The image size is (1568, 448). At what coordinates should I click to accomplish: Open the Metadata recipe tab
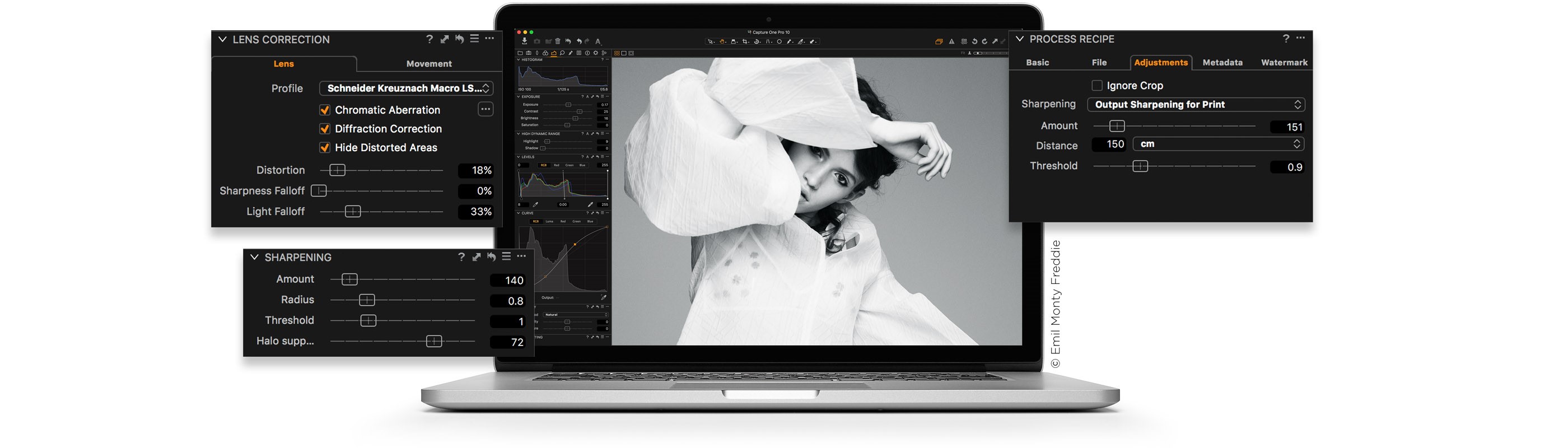click(x=1223, y=63)
